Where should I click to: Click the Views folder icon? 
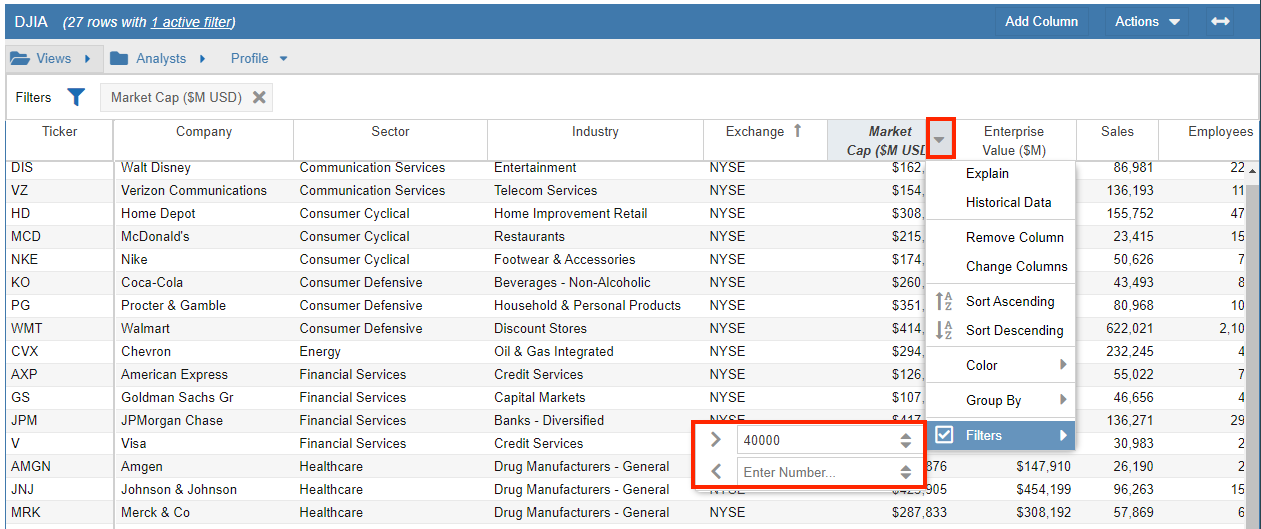pyautogui.click(x=20, y=59)
